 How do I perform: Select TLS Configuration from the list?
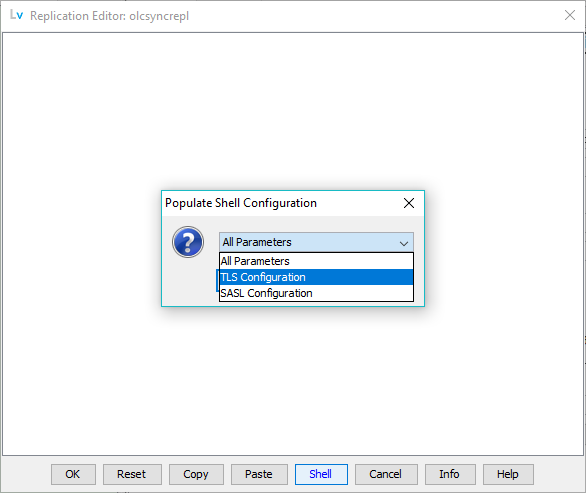click(316, 277)
